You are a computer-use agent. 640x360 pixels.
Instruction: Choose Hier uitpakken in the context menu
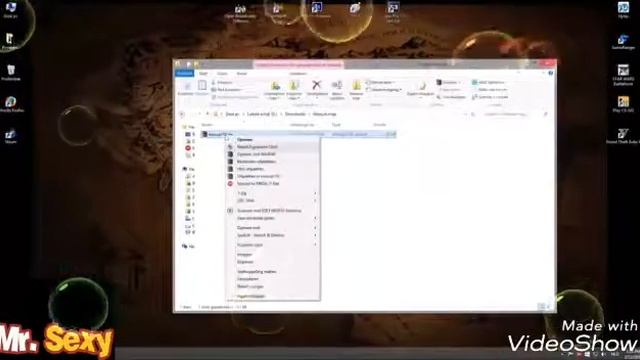click(x=273, y=169)
